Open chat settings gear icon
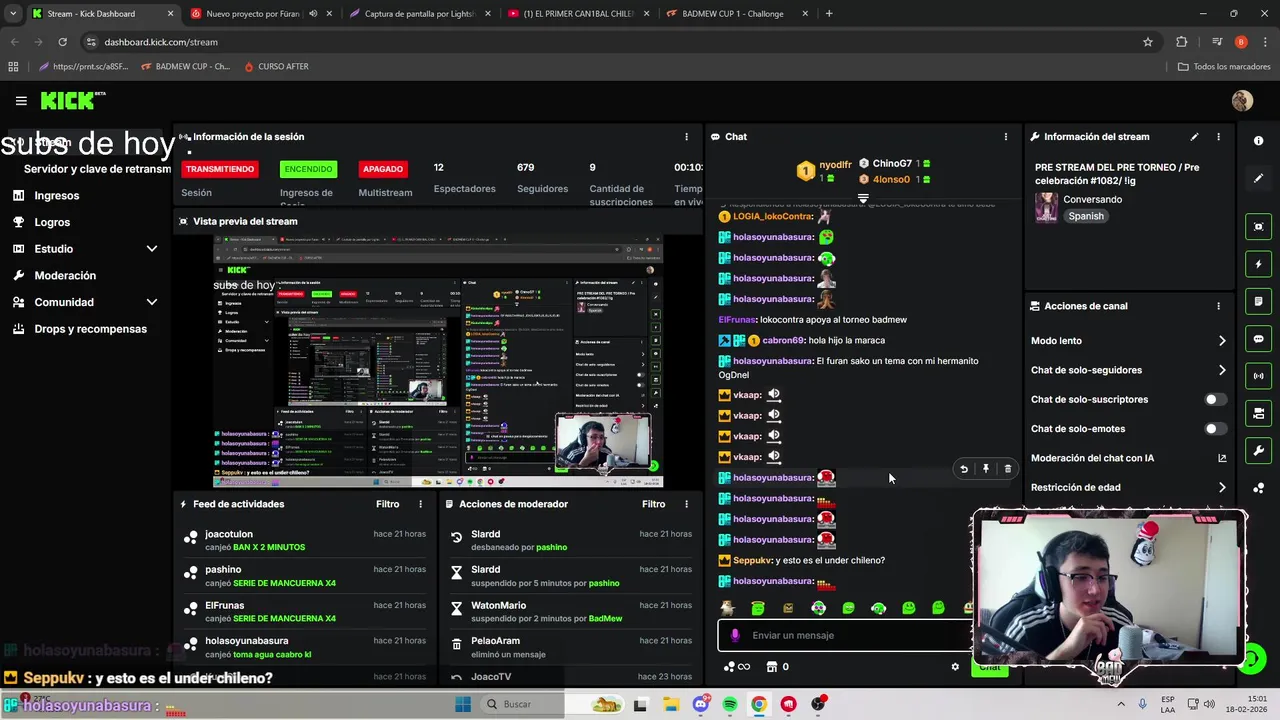 coord(955,667)
